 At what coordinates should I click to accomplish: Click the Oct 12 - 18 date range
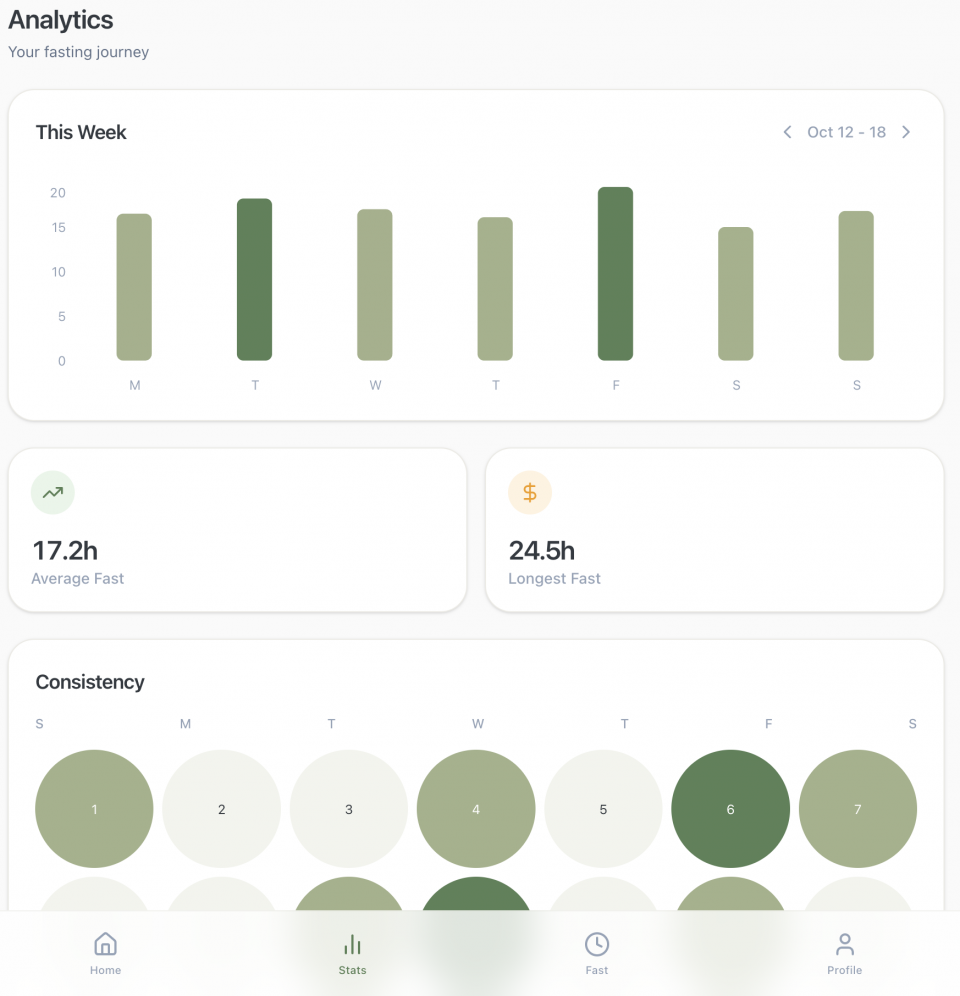(x=846, y=132)
